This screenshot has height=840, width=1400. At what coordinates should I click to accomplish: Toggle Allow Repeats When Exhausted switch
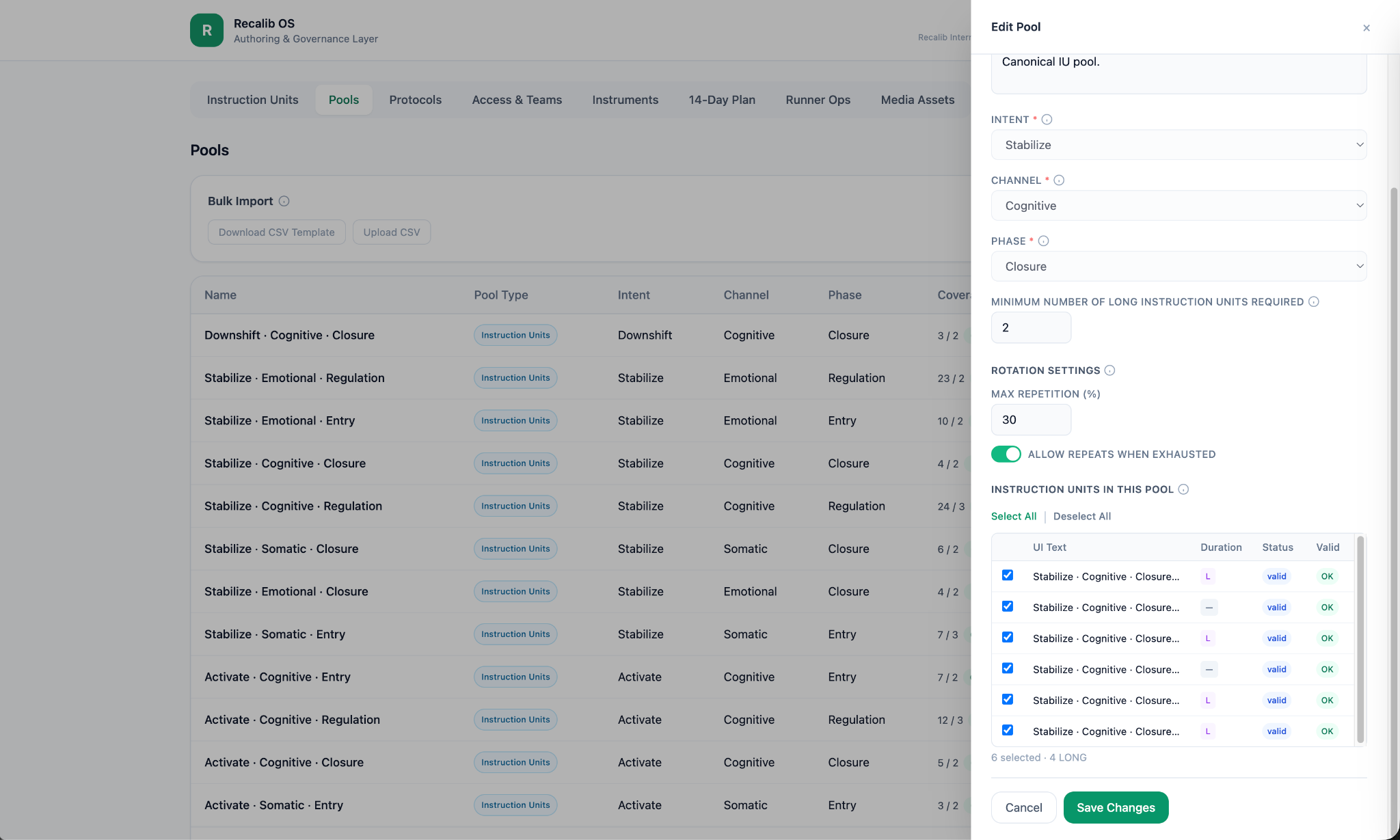point(1006,455)
